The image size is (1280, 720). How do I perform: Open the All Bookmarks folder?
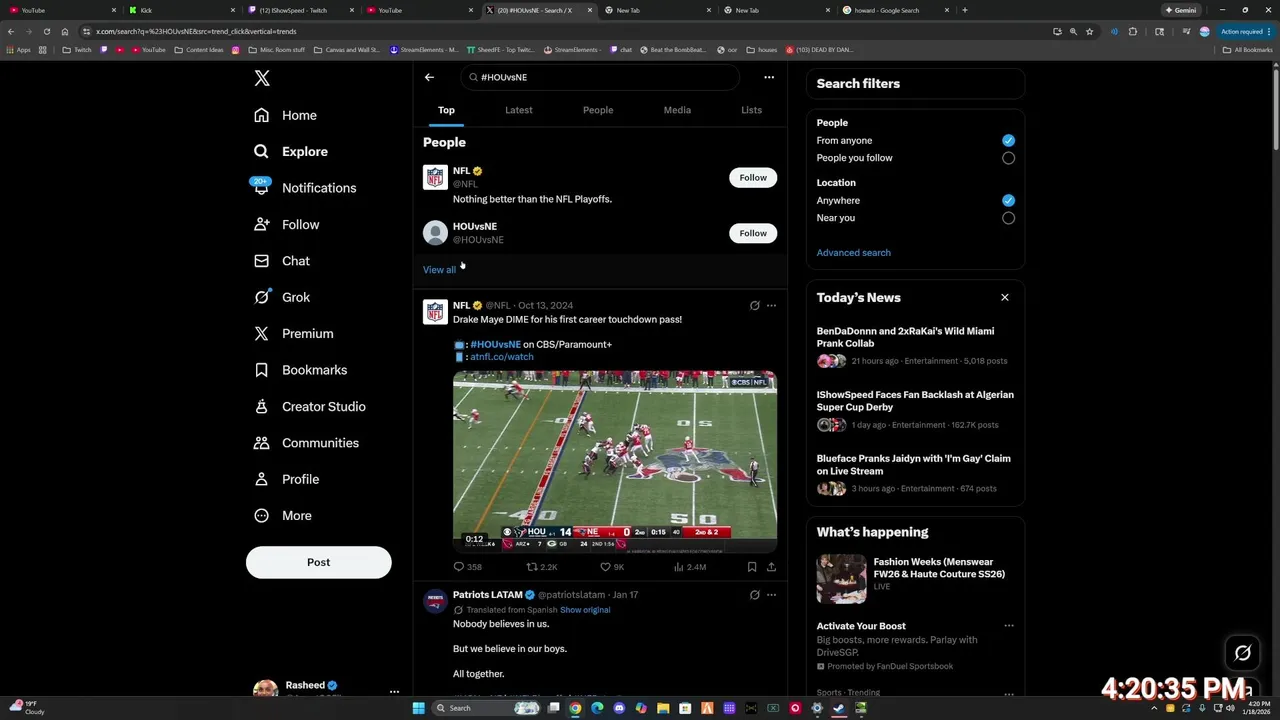pos(1248,50)
